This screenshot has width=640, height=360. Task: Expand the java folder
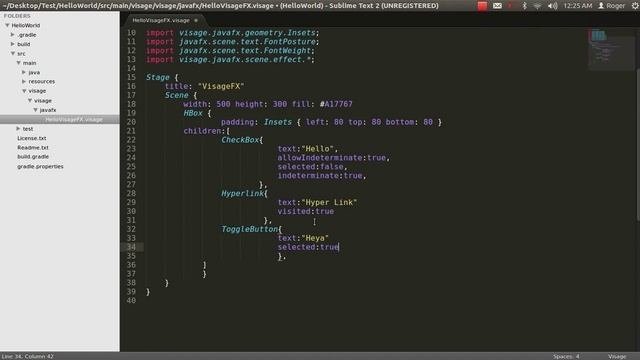click(x=24, y=72)
